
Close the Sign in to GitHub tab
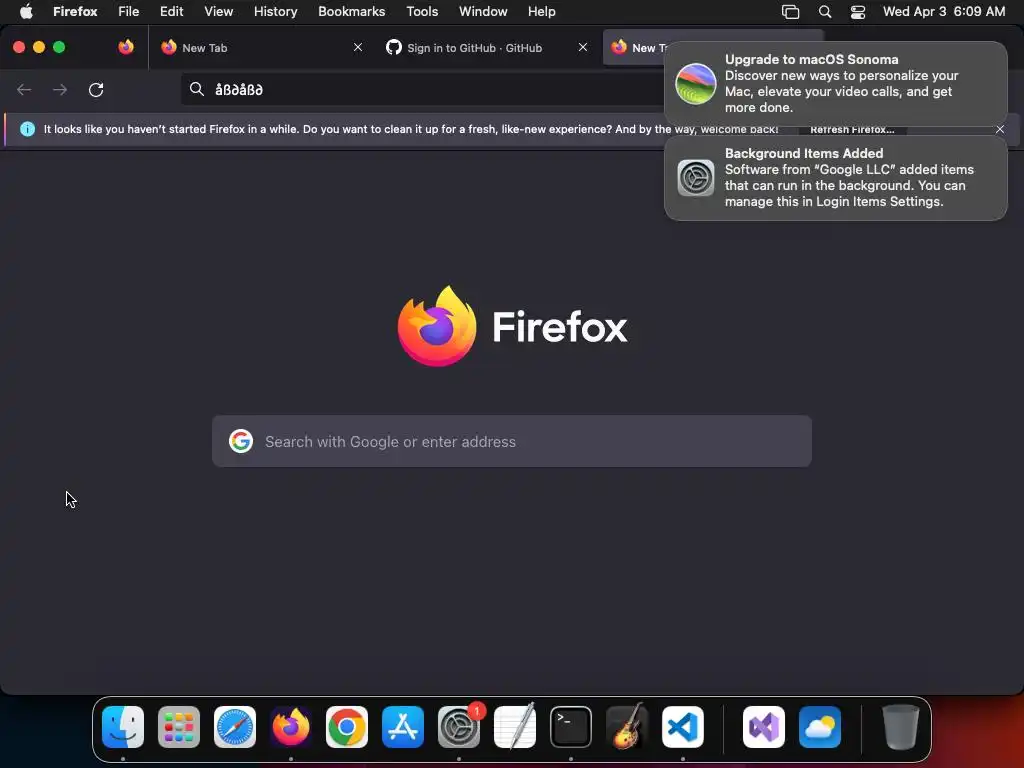(583, 47)
